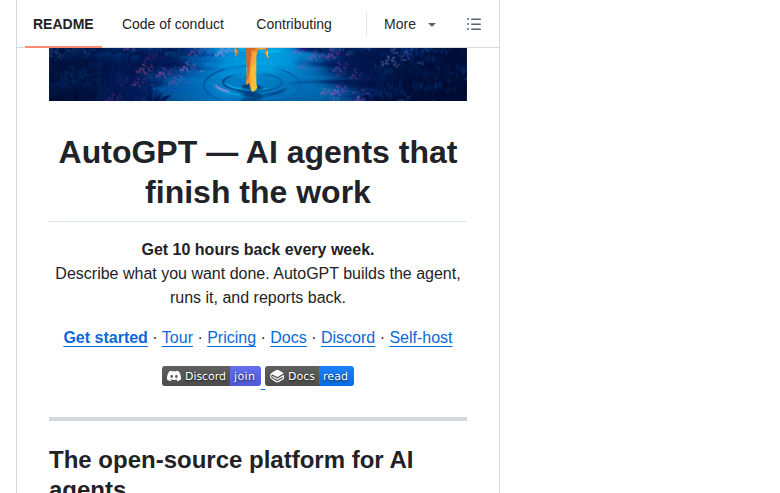Click the text Get 10 hours back every week.
The width and height of the screenshot is (780, 493).
click(x=258, y=249)
